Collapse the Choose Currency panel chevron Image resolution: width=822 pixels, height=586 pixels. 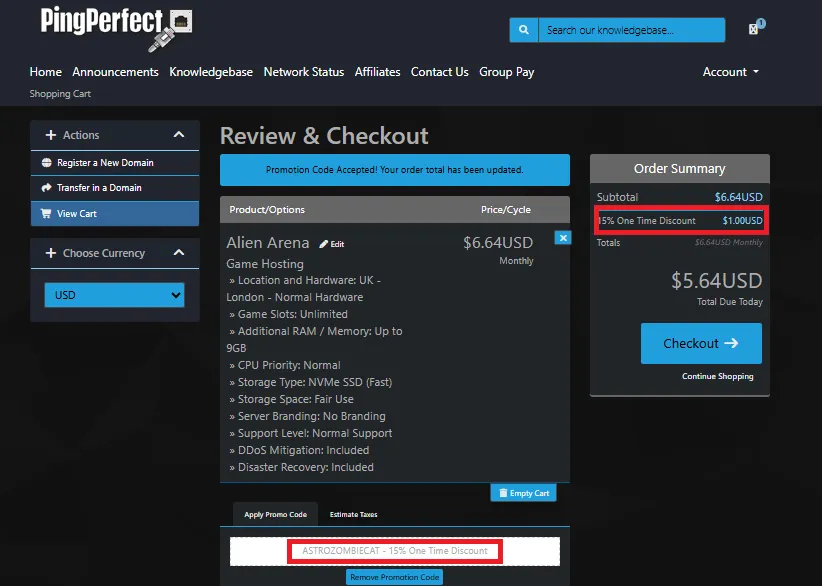click(x=179, y=253)
